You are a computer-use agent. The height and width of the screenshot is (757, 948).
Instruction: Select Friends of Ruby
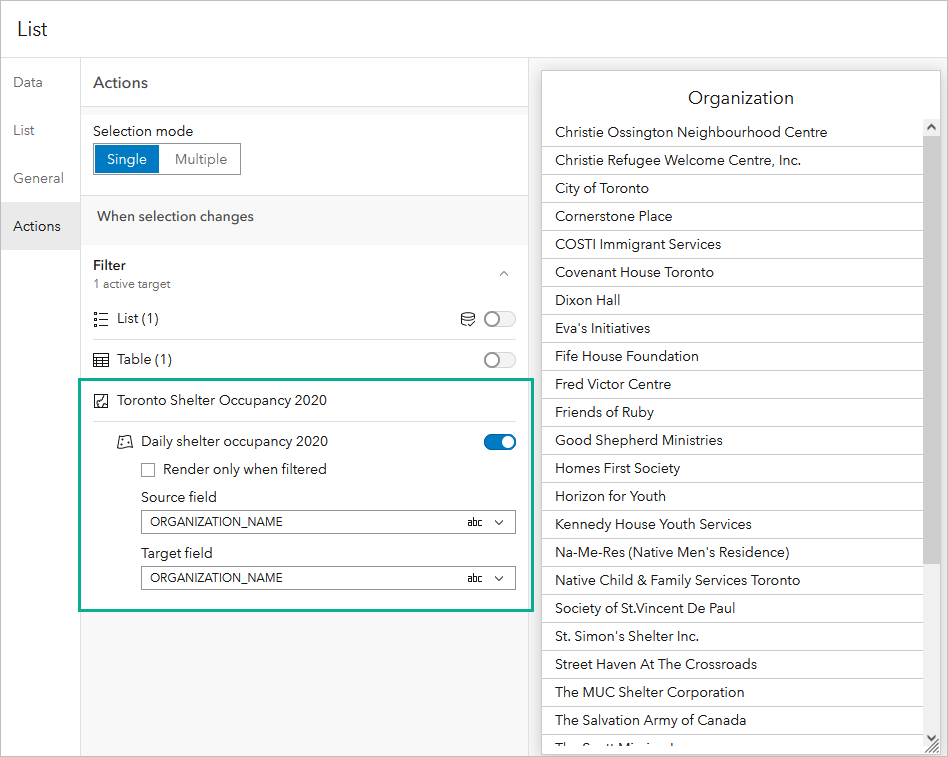732,412
